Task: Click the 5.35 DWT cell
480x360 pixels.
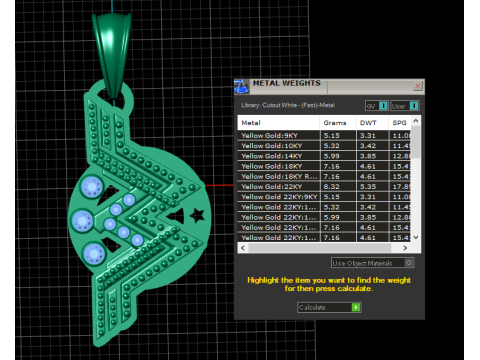Action: pyautogui.click(x=372, y=187)
